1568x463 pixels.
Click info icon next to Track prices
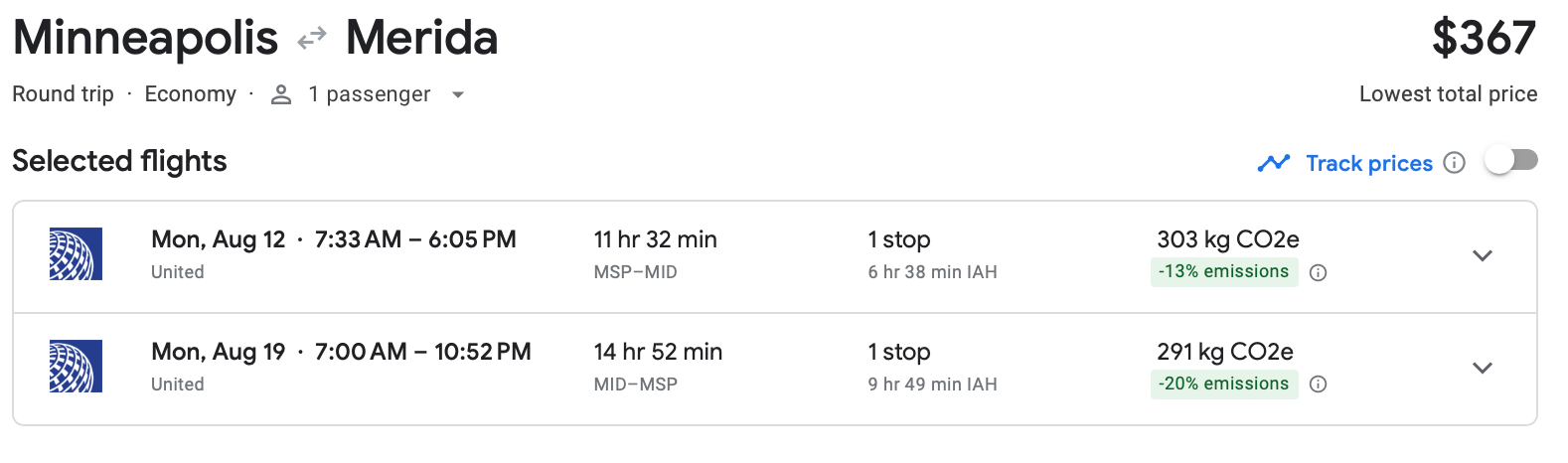(x=1454, y=163)
